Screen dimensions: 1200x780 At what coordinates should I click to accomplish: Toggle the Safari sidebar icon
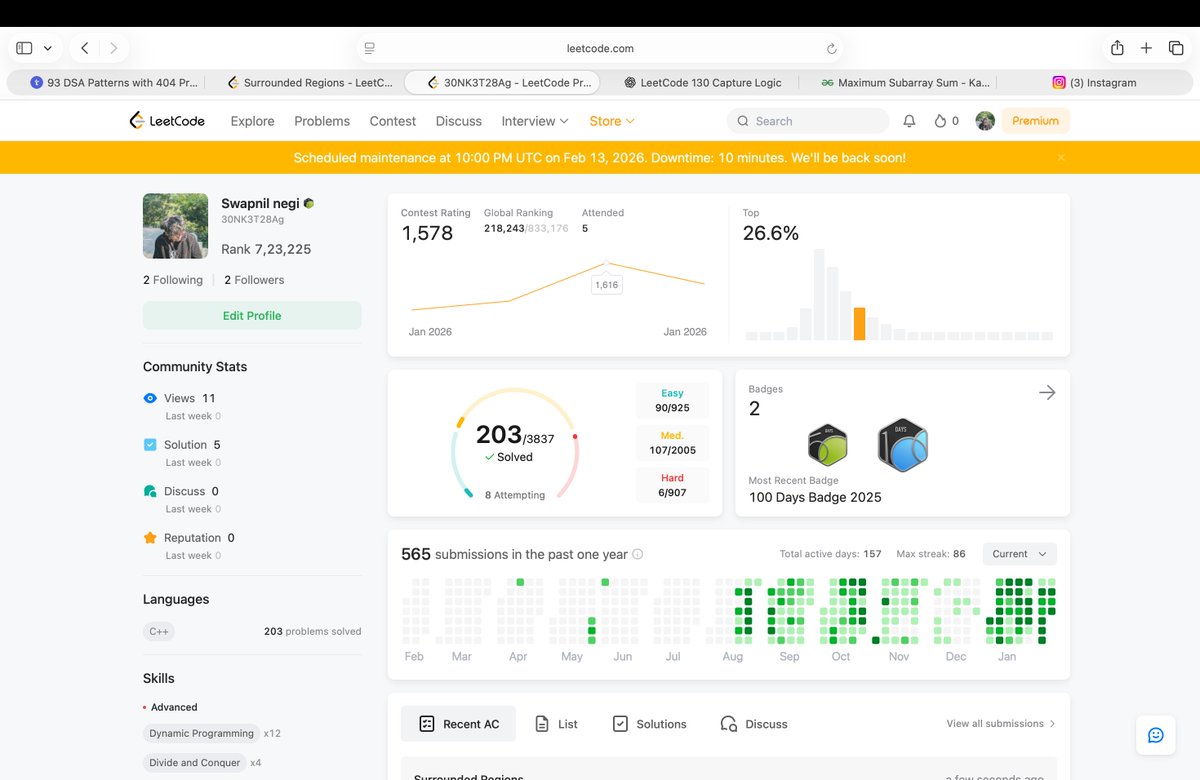pyautogui.click(x=24, y=48)
